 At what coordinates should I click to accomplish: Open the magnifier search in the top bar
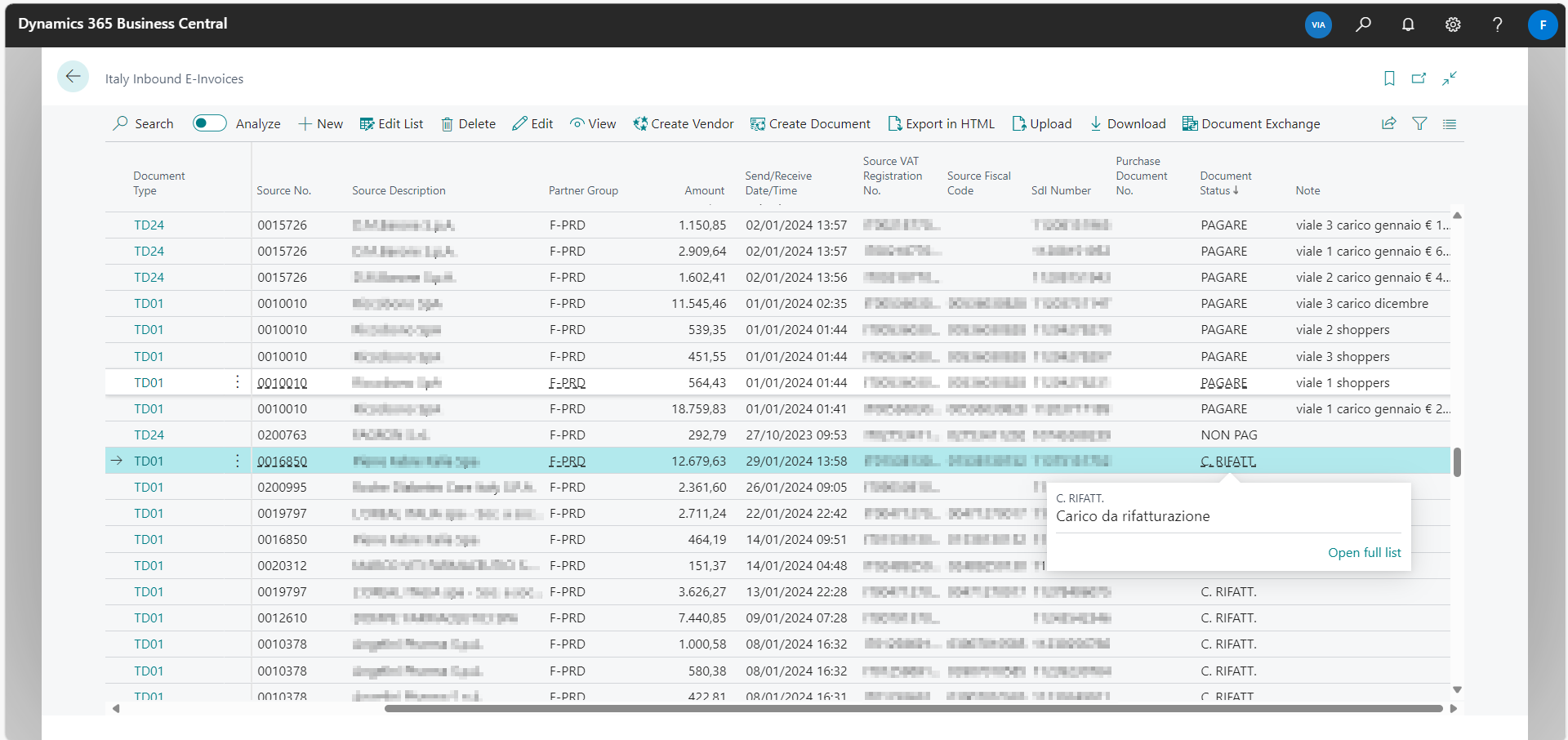pyautogui.click(x=1363, y=25)
